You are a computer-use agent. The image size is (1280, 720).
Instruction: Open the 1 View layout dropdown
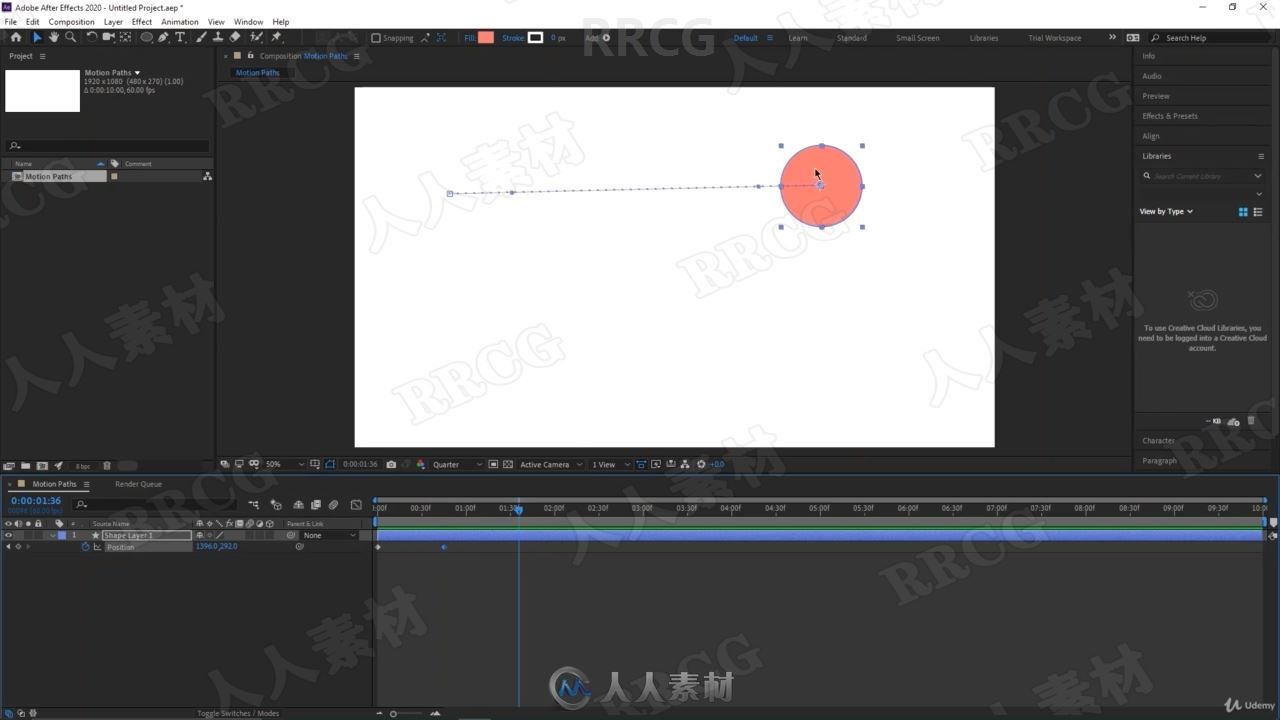coord(610,464)
